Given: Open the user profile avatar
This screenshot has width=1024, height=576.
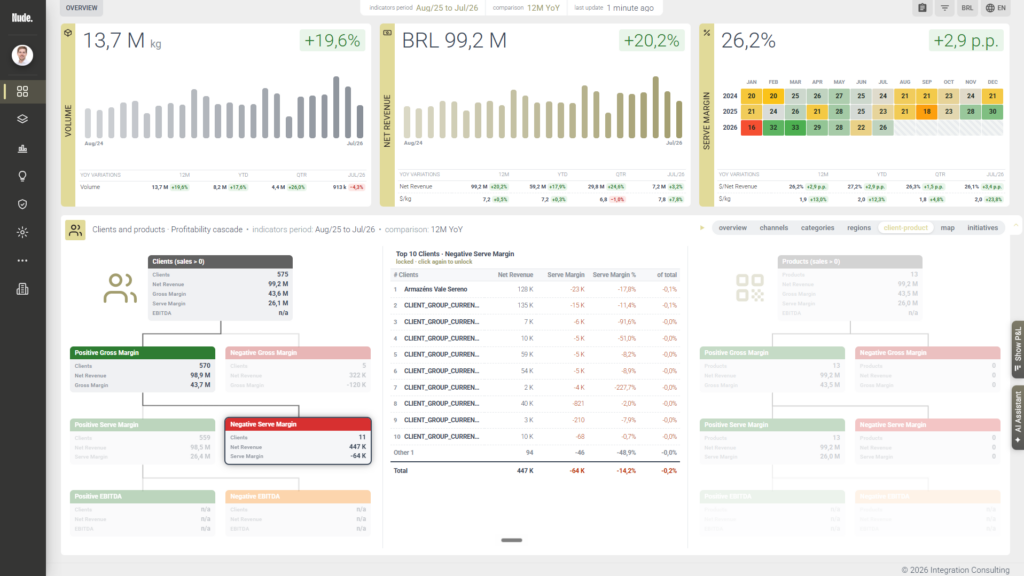Looking at the screenshot, I should [22, 55].
